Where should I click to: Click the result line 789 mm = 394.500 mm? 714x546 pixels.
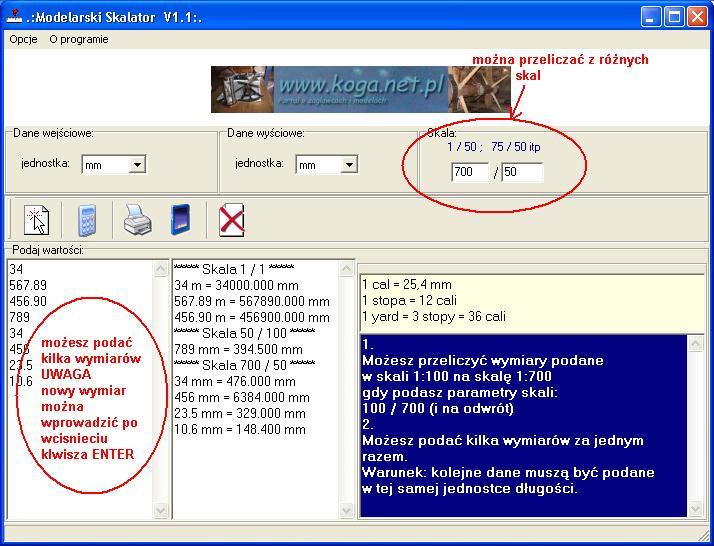click(x=239, y=349)
